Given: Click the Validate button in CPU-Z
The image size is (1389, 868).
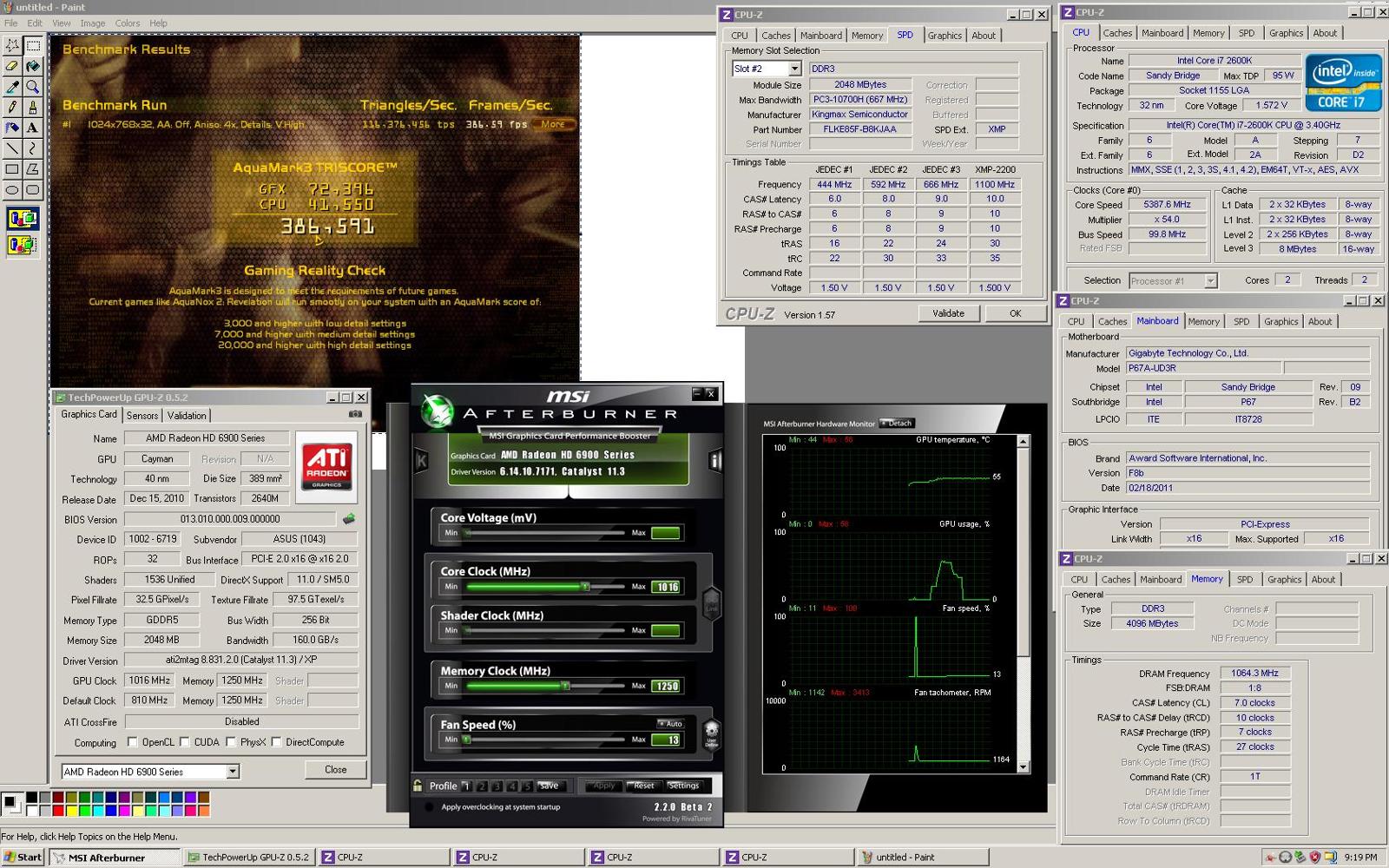Looking at the screenshot, I should [949, 313].
